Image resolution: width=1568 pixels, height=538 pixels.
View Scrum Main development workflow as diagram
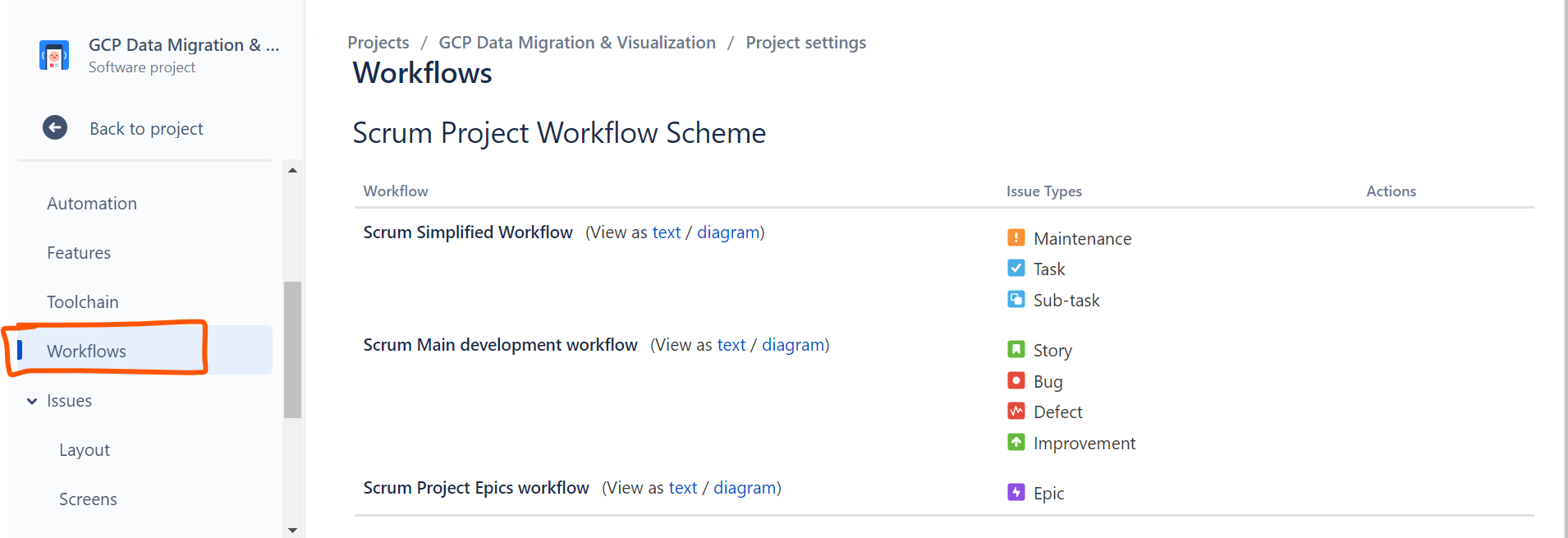tap(793, 345)
